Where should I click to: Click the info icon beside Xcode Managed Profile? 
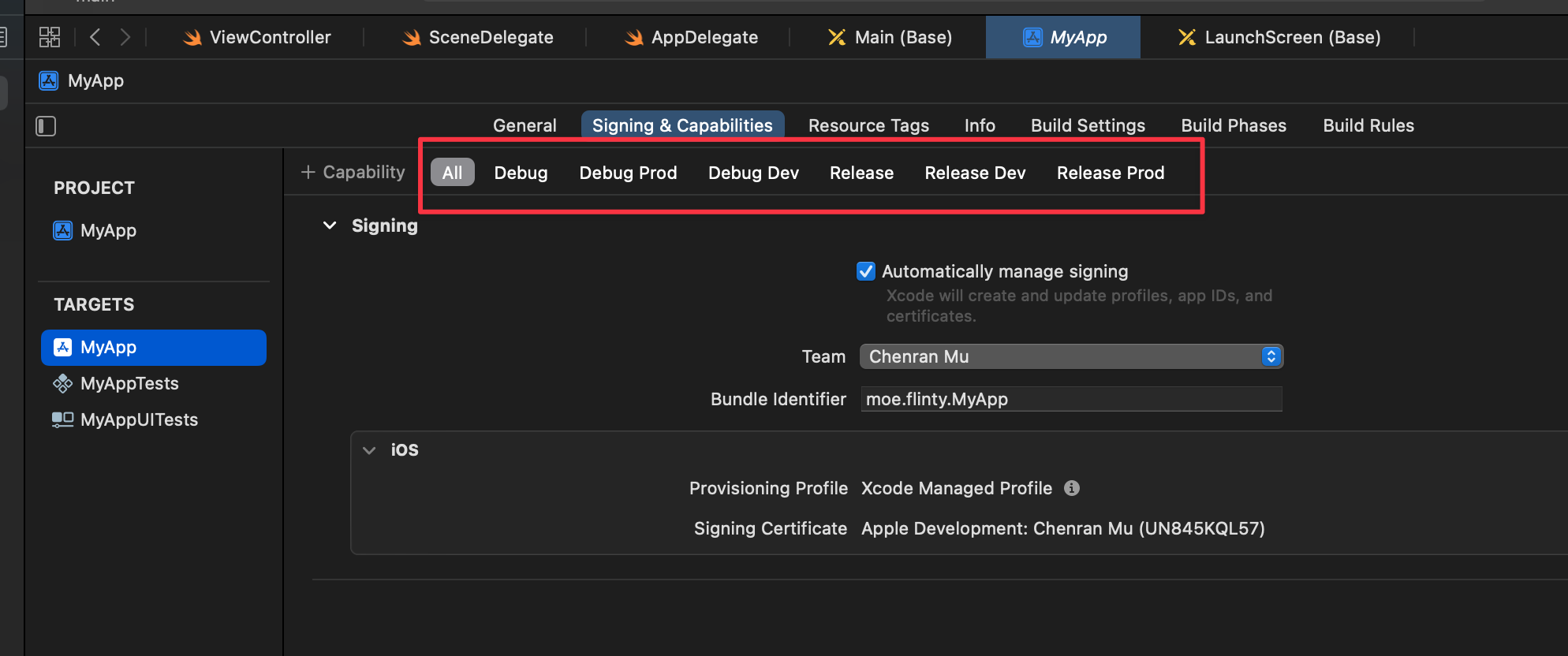1071,488
